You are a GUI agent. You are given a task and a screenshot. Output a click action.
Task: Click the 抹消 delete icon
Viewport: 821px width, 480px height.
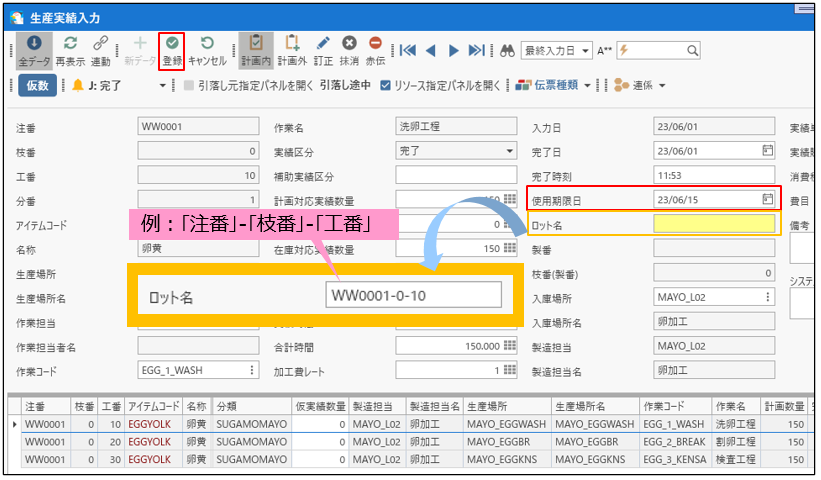[349, 51]
